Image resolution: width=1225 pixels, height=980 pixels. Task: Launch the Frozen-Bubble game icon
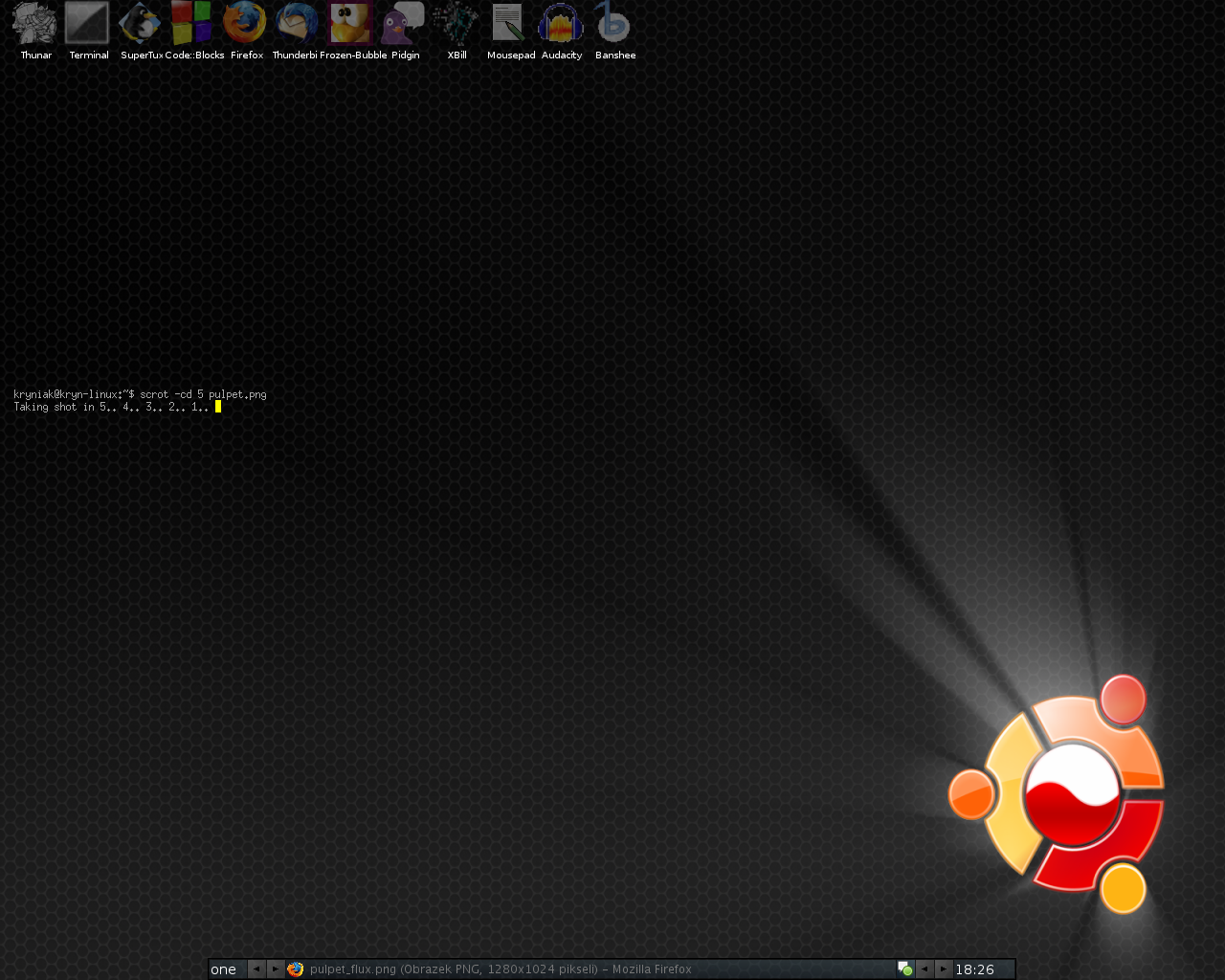pyautogui.click(x=351, y=24)
